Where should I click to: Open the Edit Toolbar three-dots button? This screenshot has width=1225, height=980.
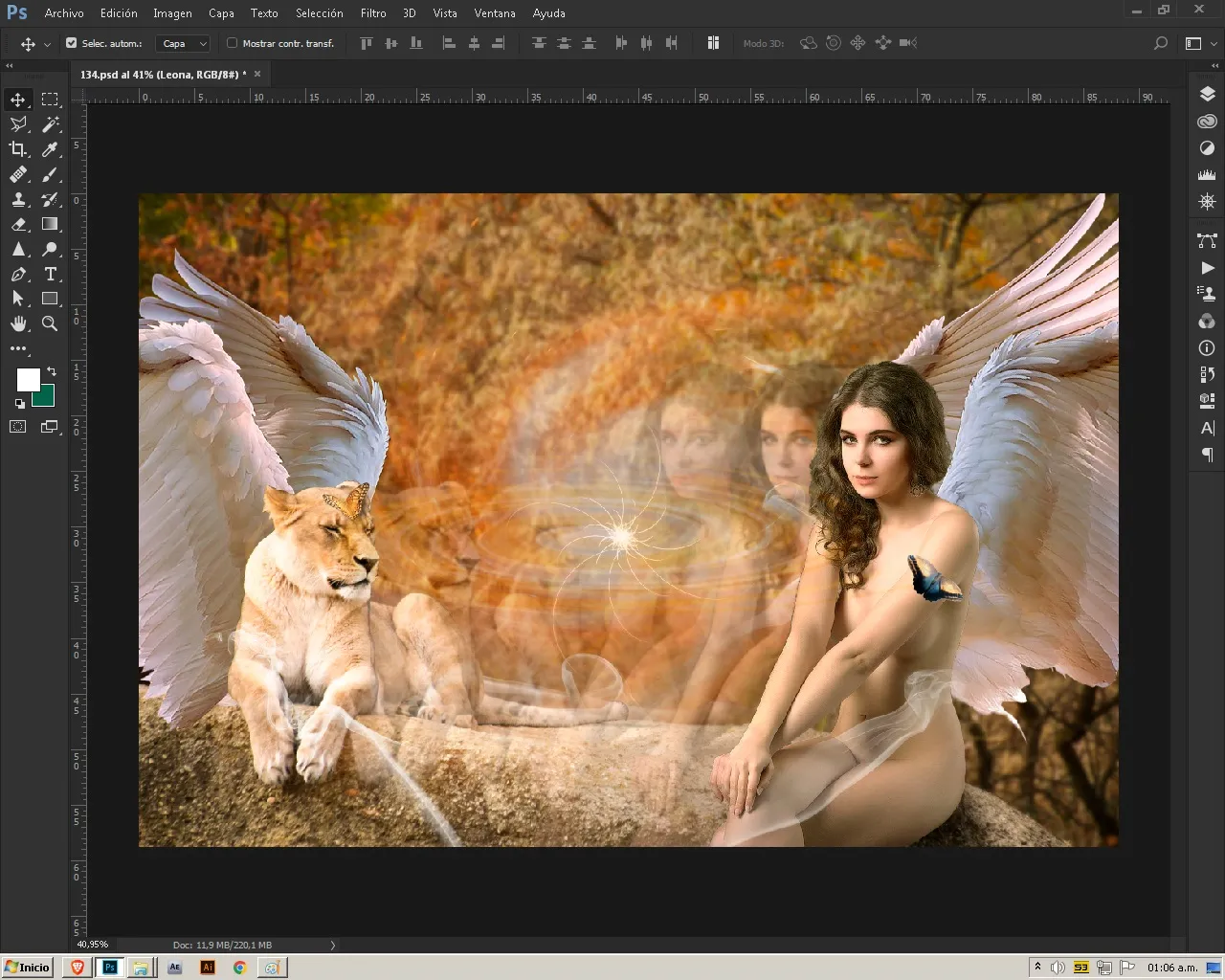(18, 348)
